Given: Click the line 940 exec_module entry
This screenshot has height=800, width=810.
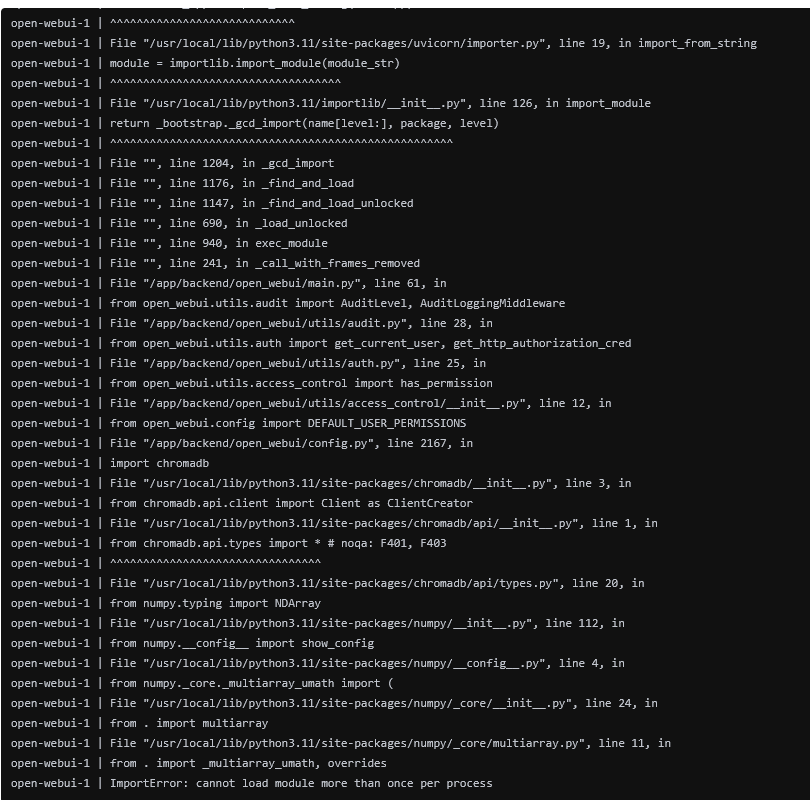Looking at the screenshot, I should [218, 243].
